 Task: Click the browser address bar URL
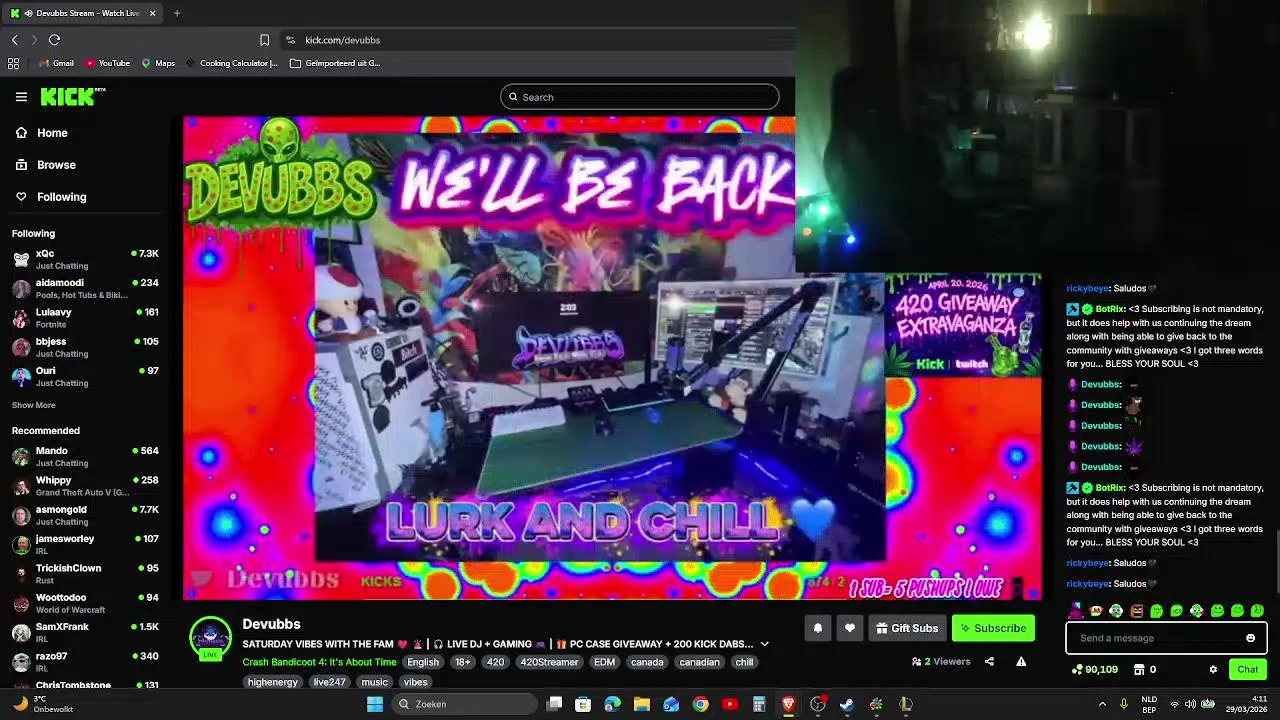342,40
